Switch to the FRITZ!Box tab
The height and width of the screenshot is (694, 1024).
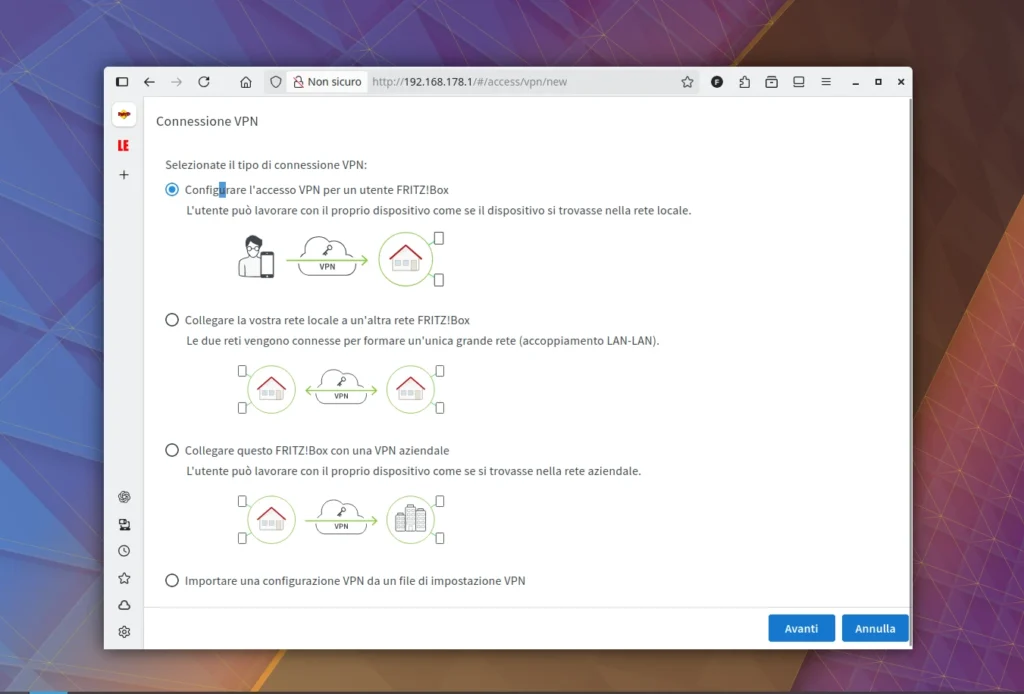(123, 114)
